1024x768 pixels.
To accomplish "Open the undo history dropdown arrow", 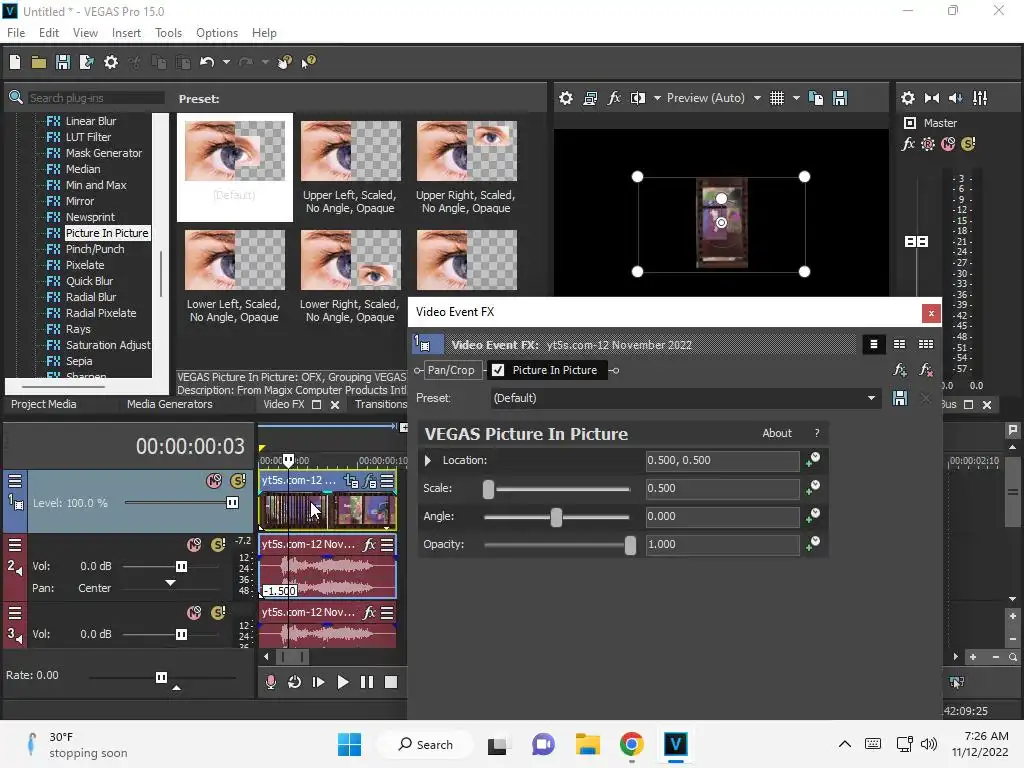I will click(226, 62).
